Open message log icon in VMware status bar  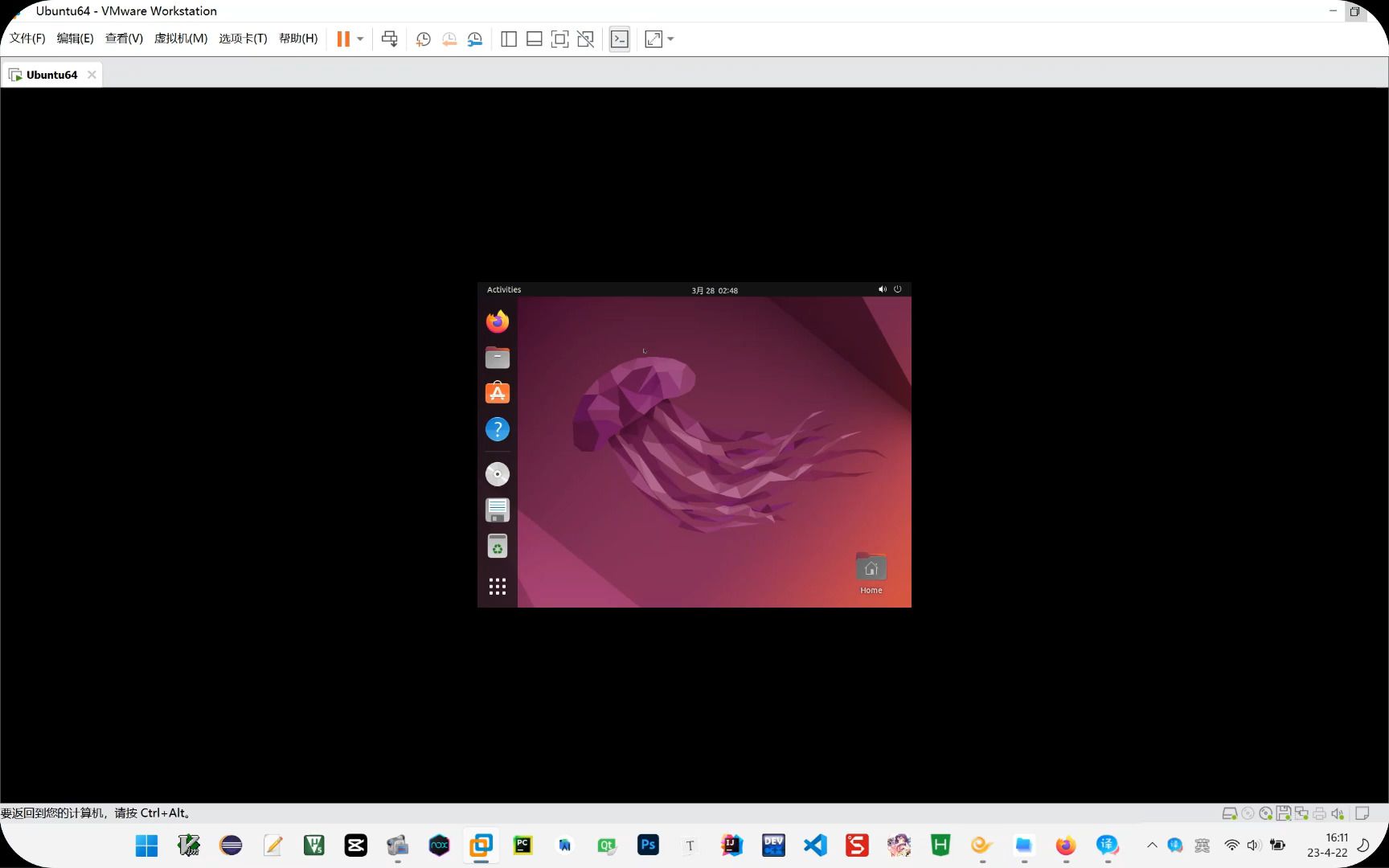click(1362, 813)
